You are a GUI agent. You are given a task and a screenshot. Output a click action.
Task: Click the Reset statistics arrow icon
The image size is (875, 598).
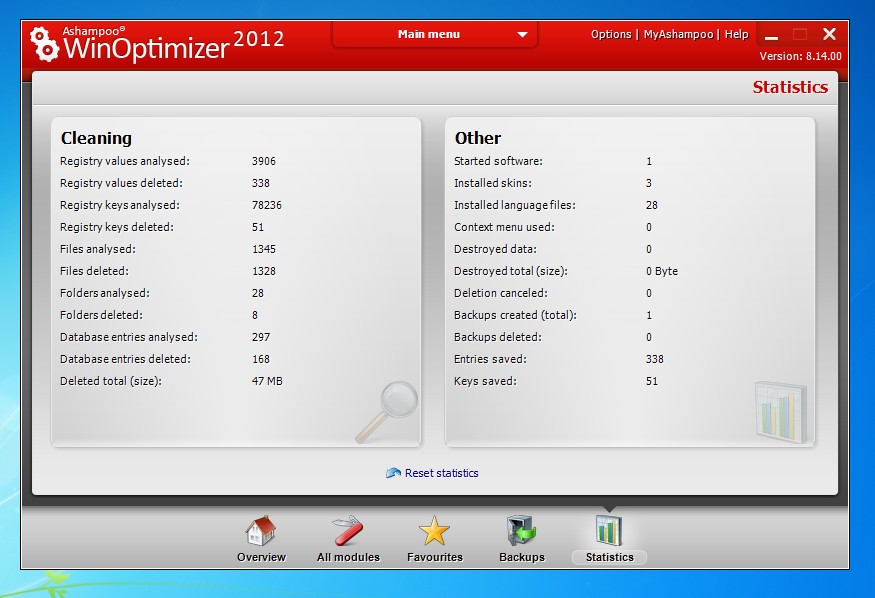click(x=393, y=473)
